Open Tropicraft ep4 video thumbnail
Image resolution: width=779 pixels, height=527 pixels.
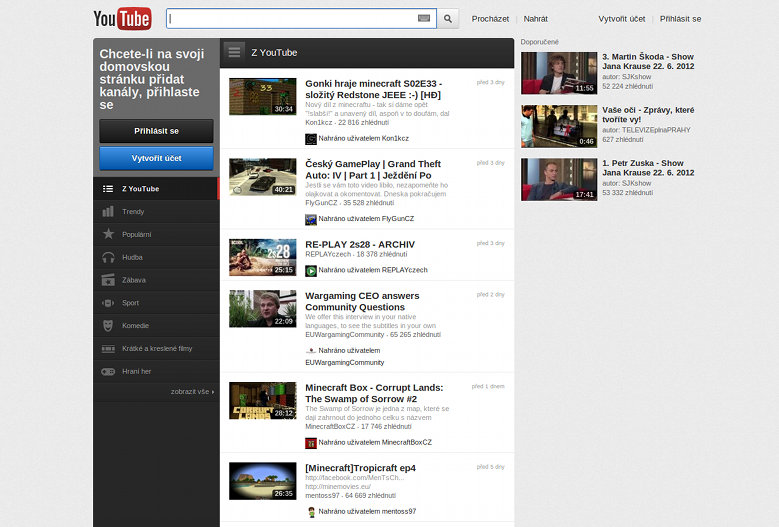263,481
